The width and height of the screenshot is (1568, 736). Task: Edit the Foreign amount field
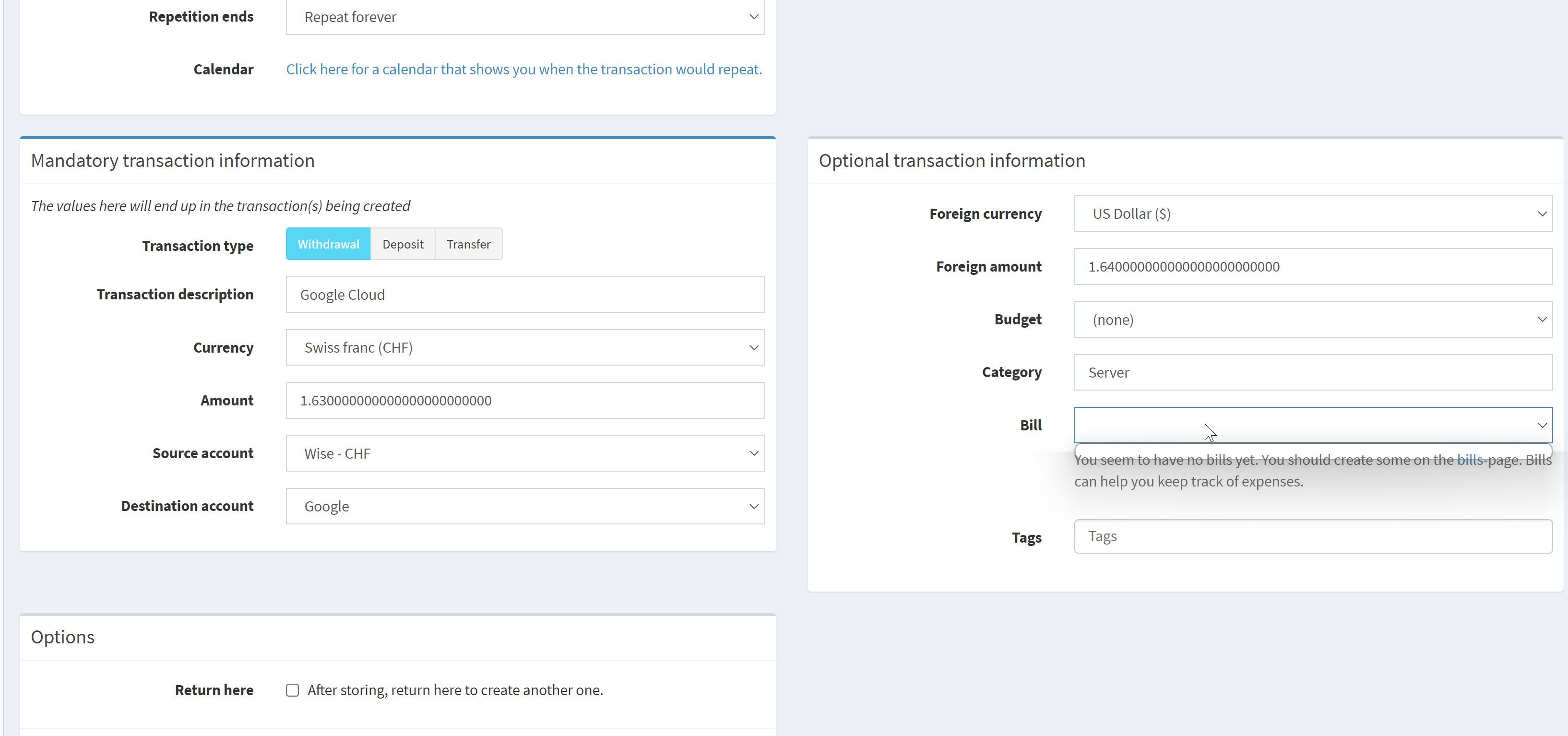pyautogui.click(x=1313, y=266)
